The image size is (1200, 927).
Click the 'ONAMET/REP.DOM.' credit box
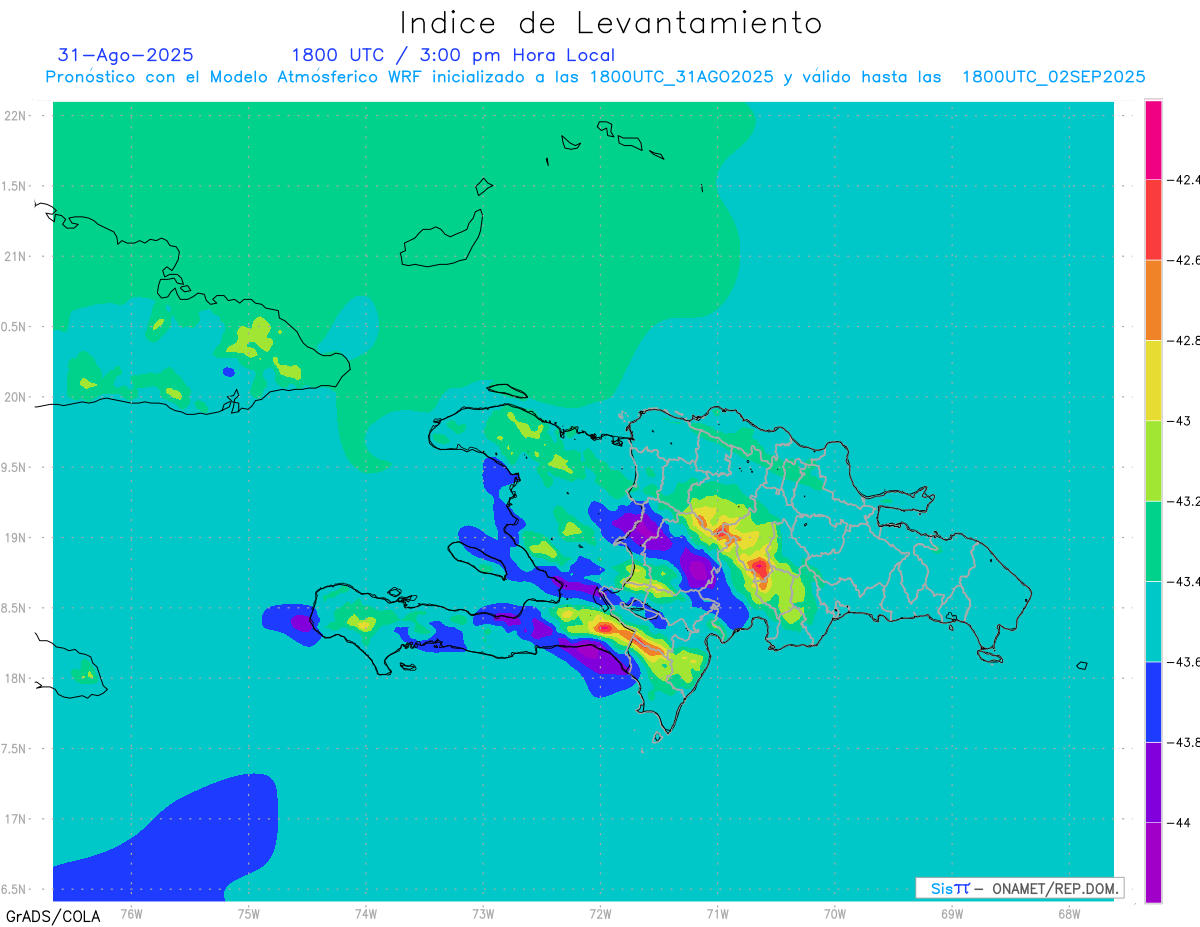coord(1019,888)
